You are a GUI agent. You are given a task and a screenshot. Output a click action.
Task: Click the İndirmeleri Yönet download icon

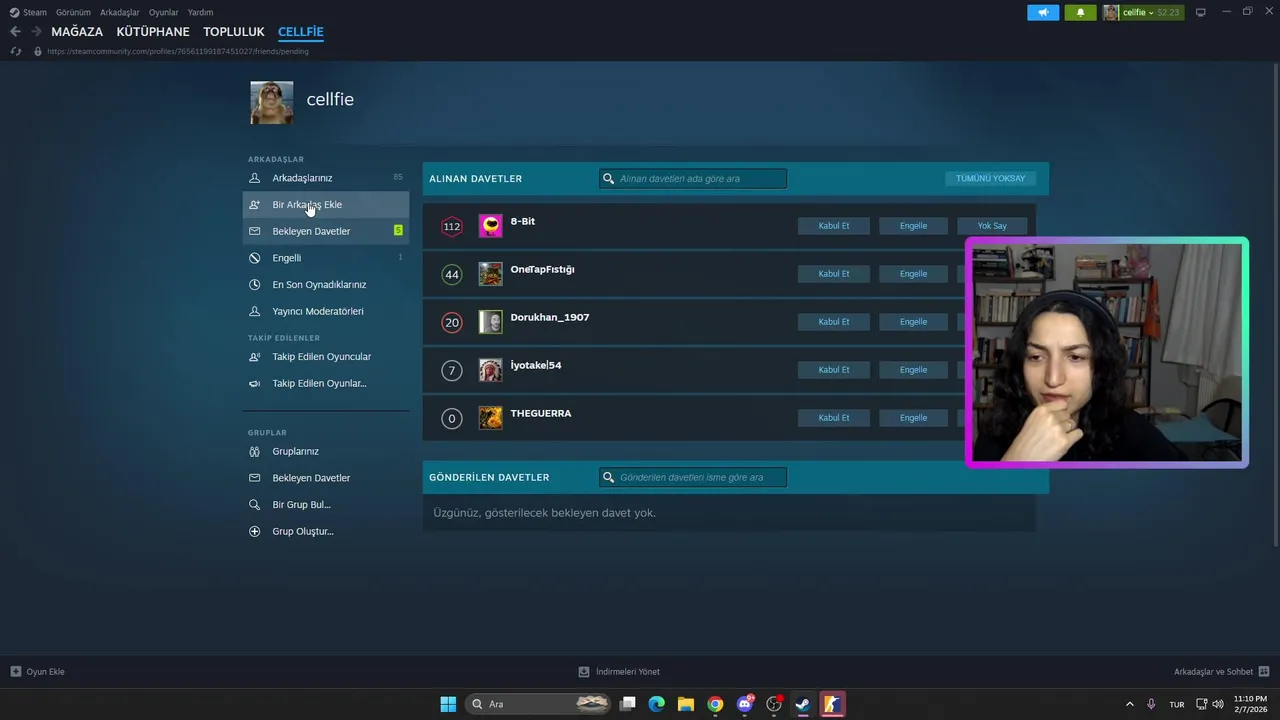click(584, 672)
